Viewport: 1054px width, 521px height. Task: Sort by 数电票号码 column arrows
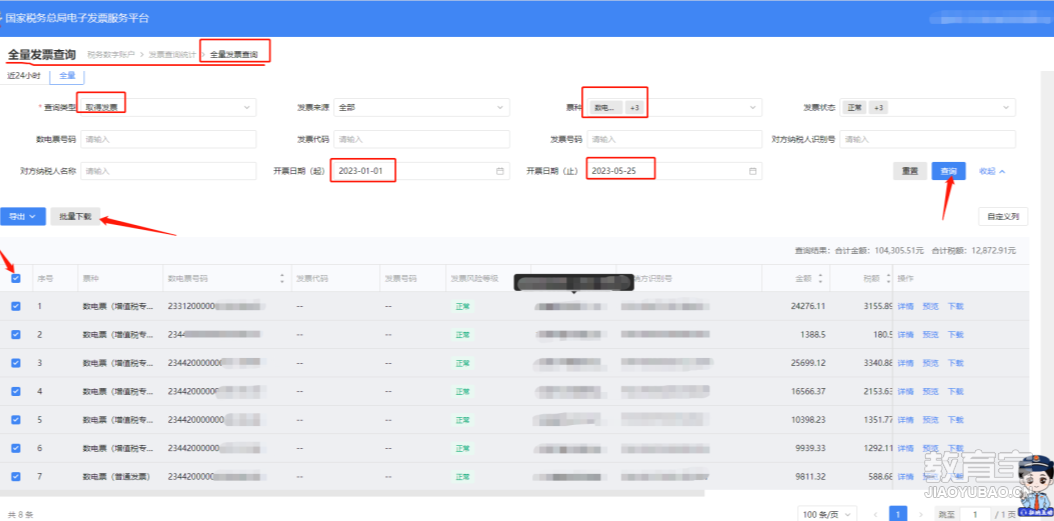pos(282,278)
